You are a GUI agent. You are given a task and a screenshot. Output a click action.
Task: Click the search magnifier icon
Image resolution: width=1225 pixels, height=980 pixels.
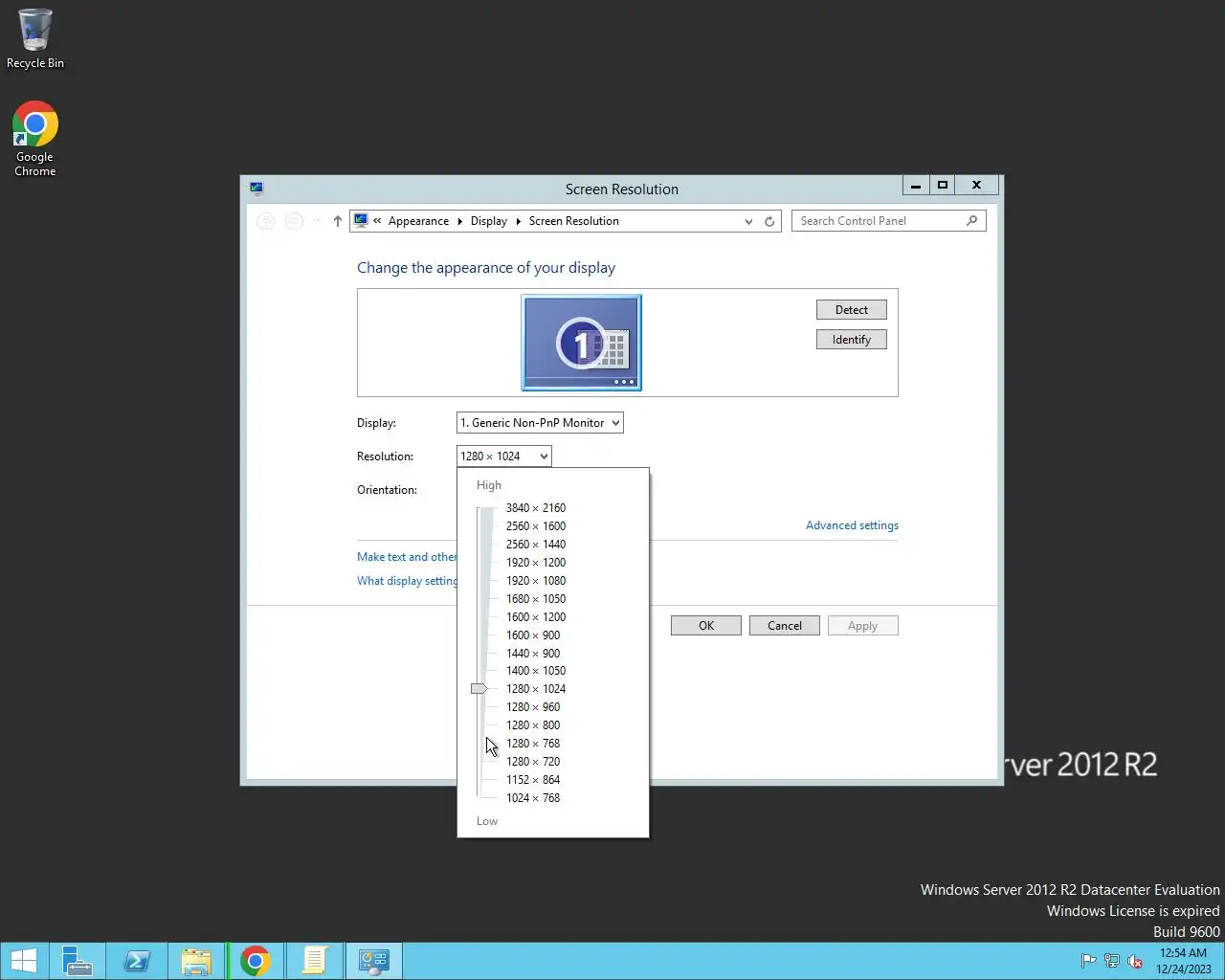(972, 221)
